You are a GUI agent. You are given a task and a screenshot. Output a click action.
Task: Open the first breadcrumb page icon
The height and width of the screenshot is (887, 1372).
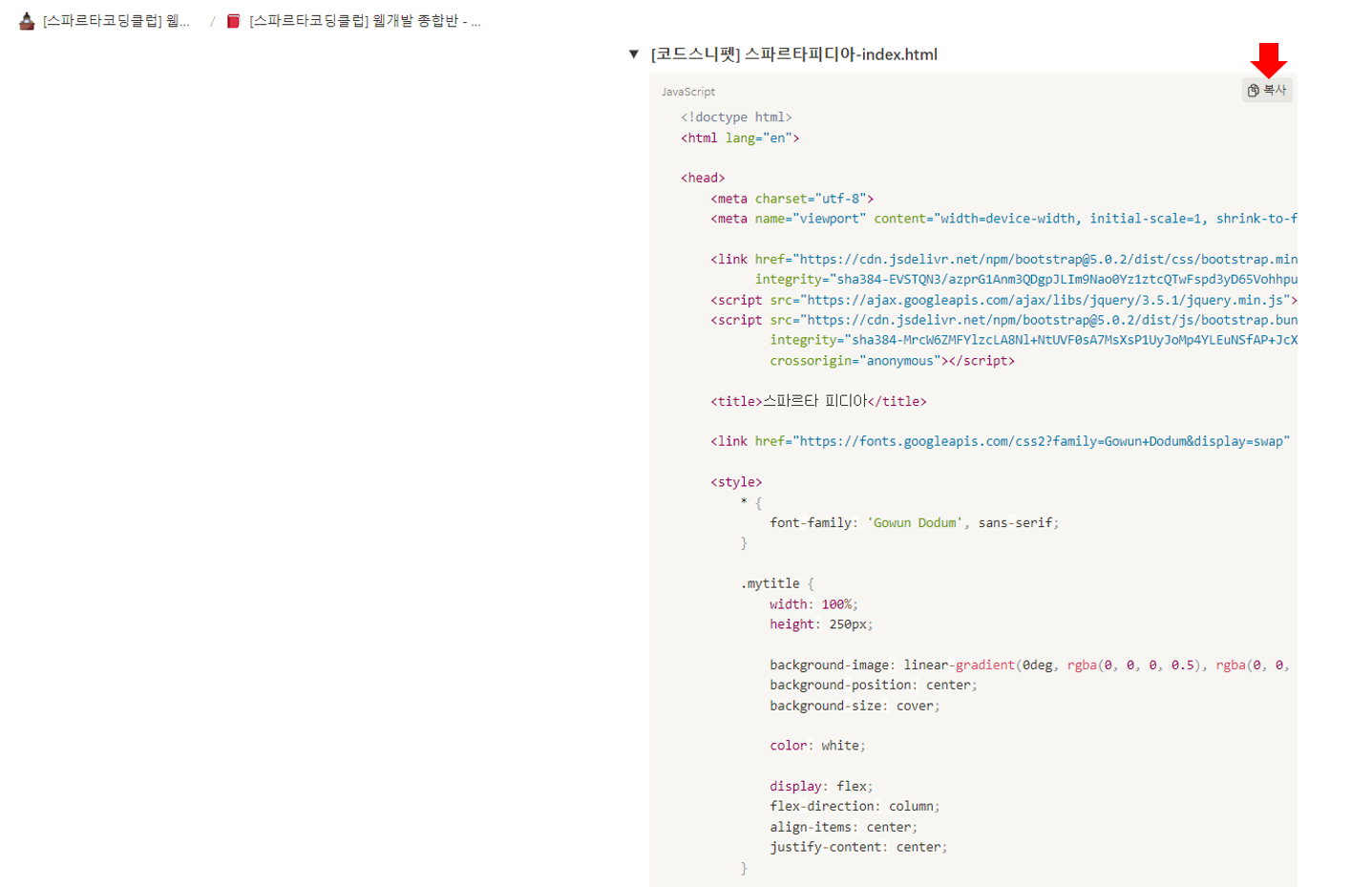tap(27, 21)
